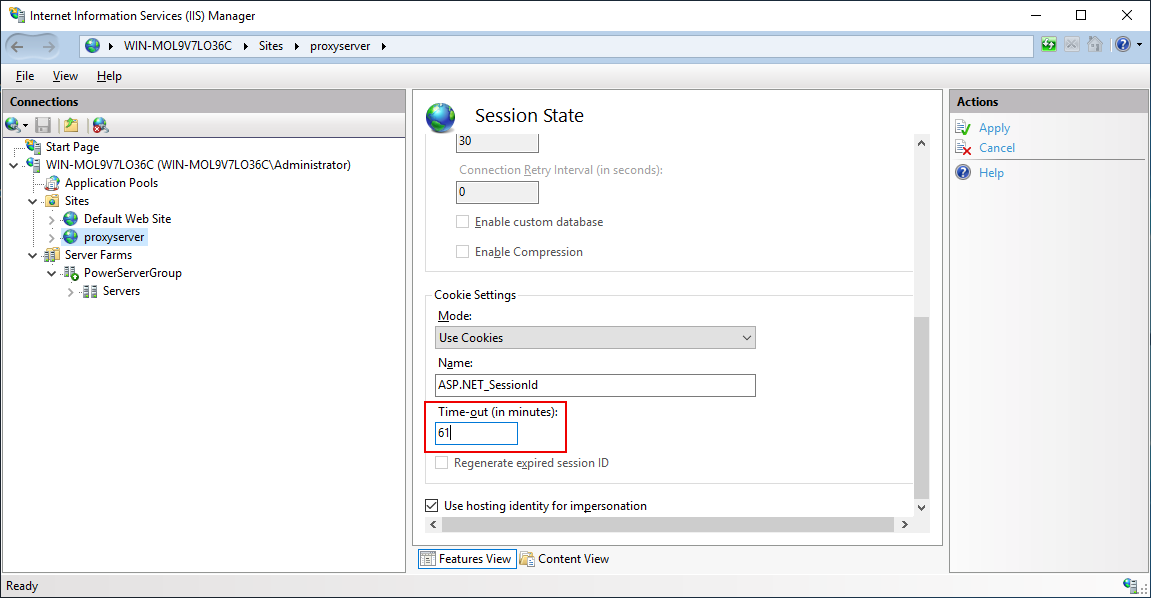Switch to Content View tab
This screenshot has width=1151, height=598.
[564, 559]
